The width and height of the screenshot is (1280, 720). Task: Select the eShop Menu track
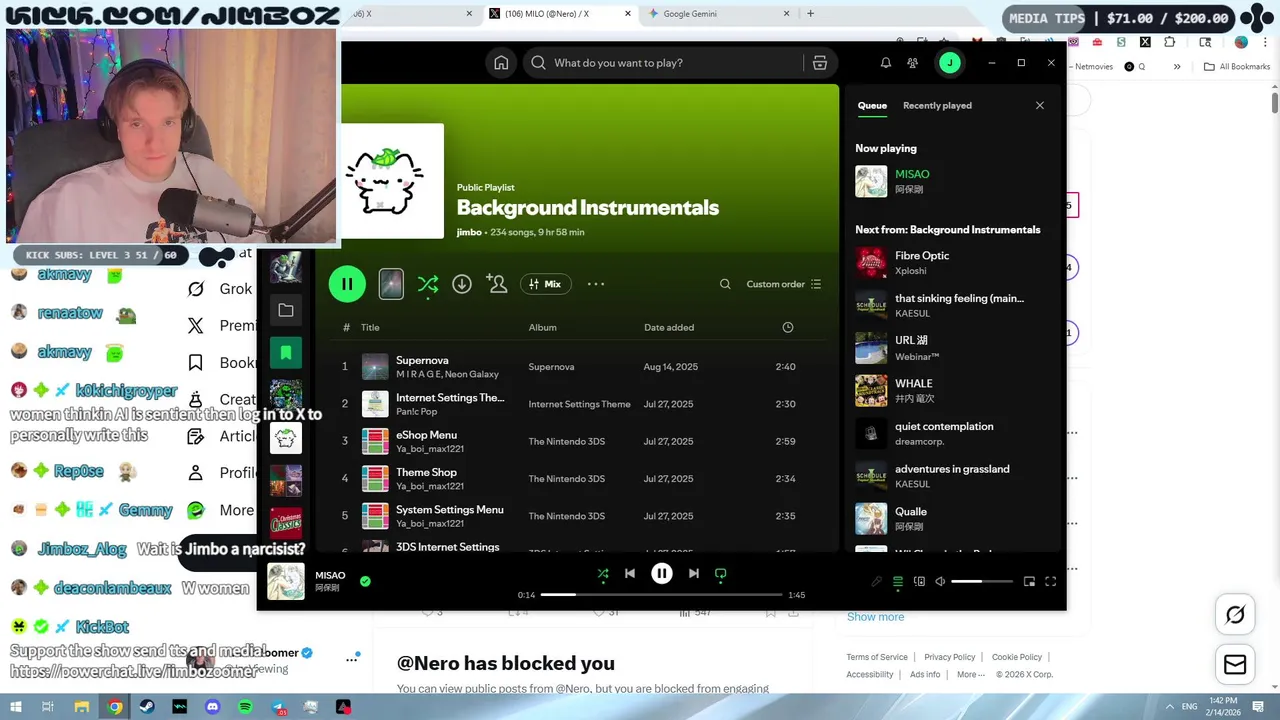580,441
